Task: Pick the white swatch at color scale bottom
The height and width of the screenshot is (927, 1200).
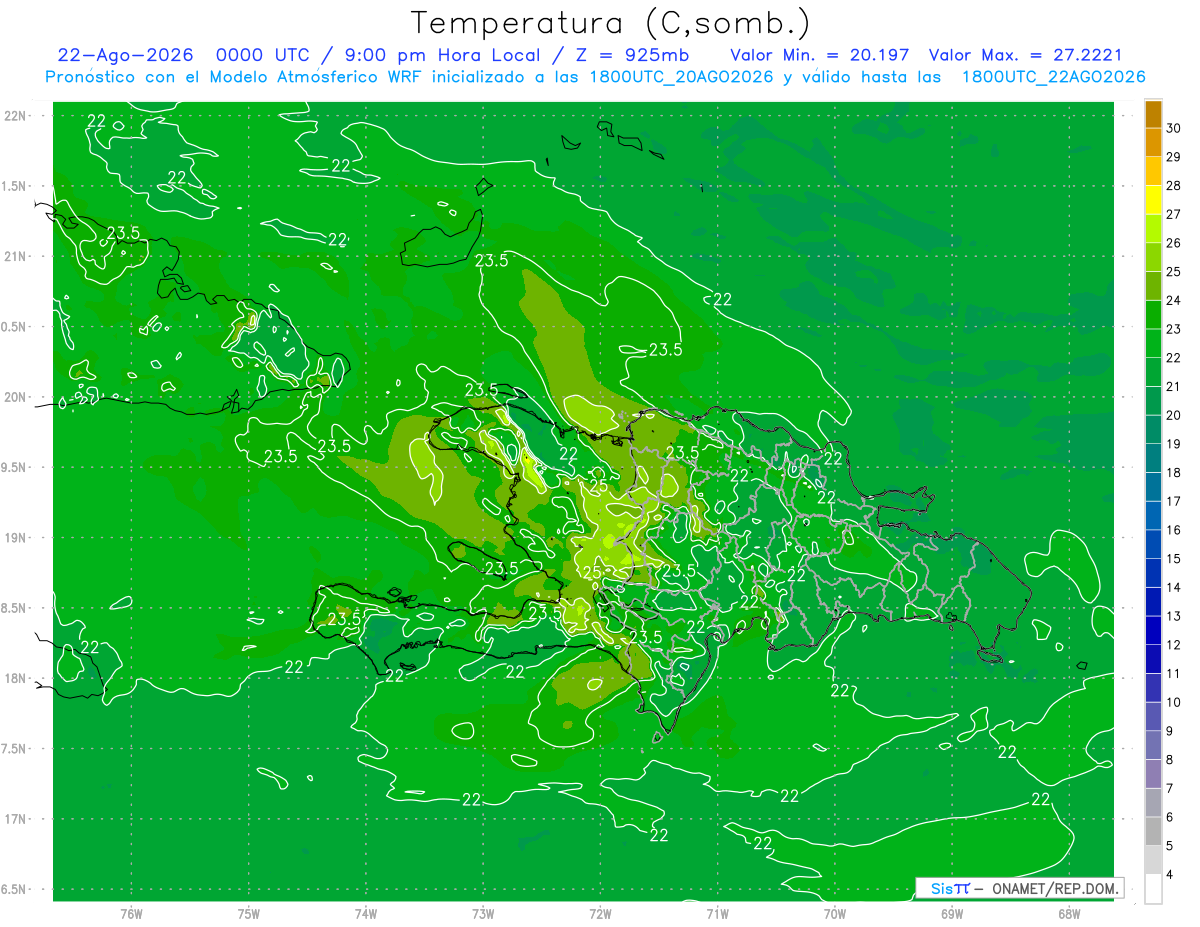Action: coord(1153,890)
